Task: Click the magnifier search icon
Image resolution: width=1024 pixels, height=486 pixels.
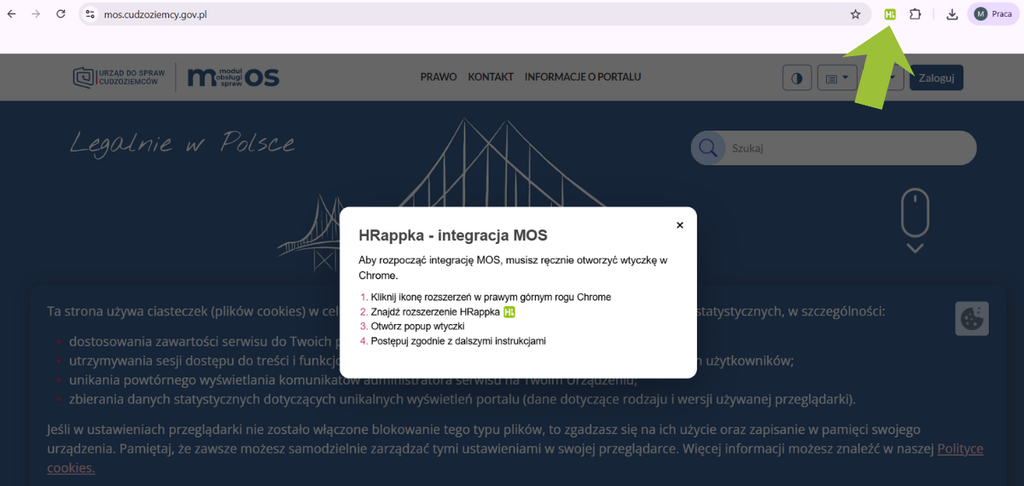Action: (708, 148)
